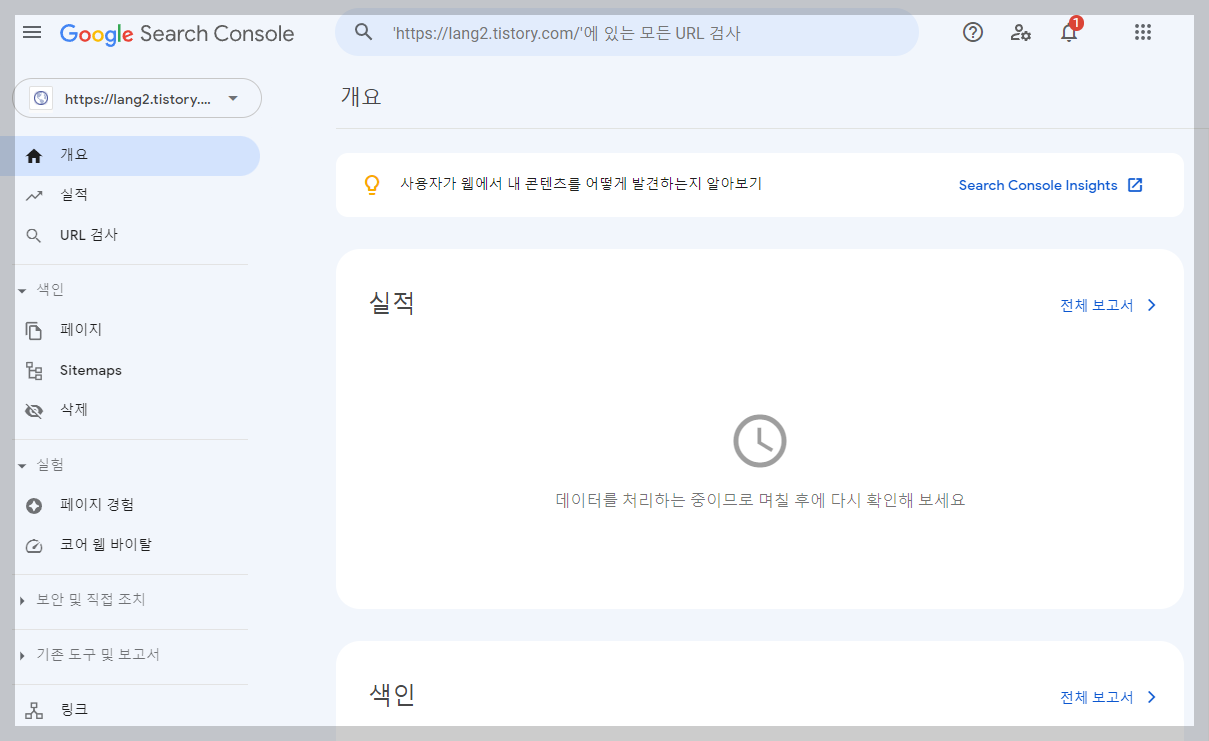Viewport: 1209px width, 741px height.
Task: Collapse the 색인 sidebar section
Action: (22, 290)
